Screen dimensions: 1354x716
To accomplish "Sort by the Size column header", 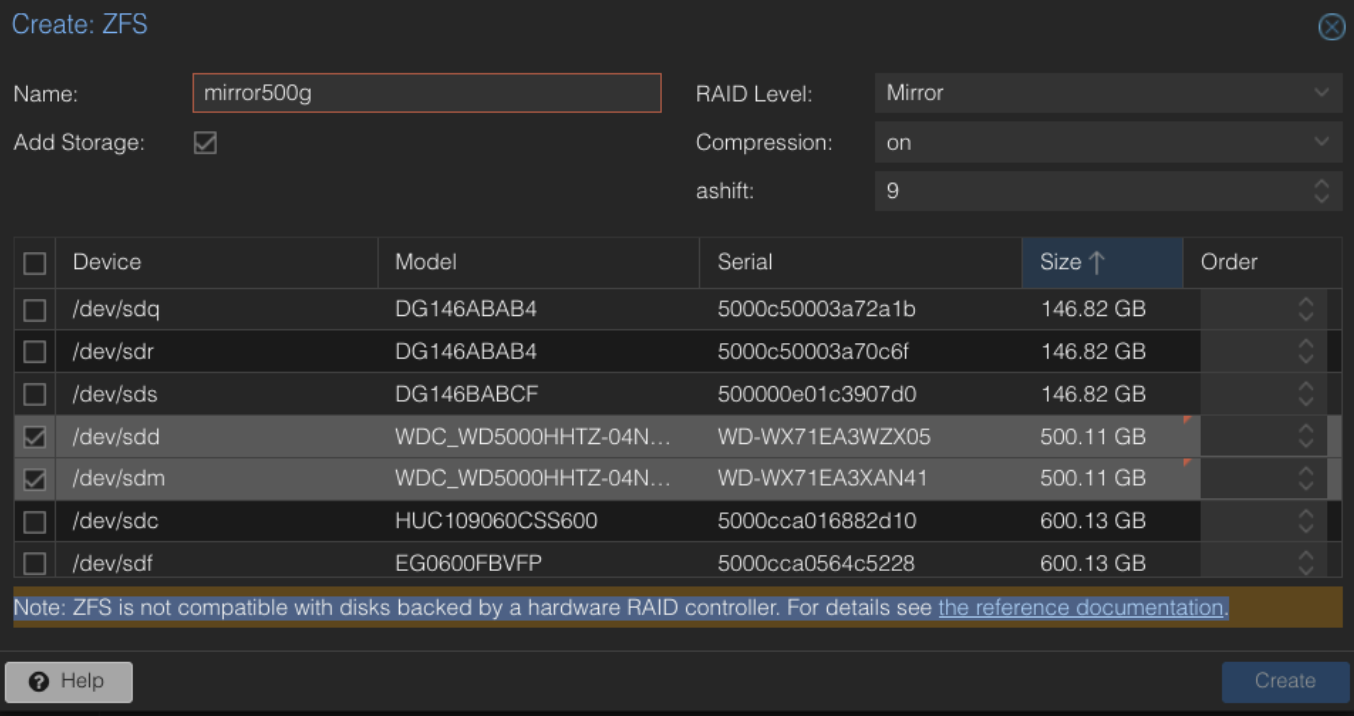I will click(x=1100, y=262).
